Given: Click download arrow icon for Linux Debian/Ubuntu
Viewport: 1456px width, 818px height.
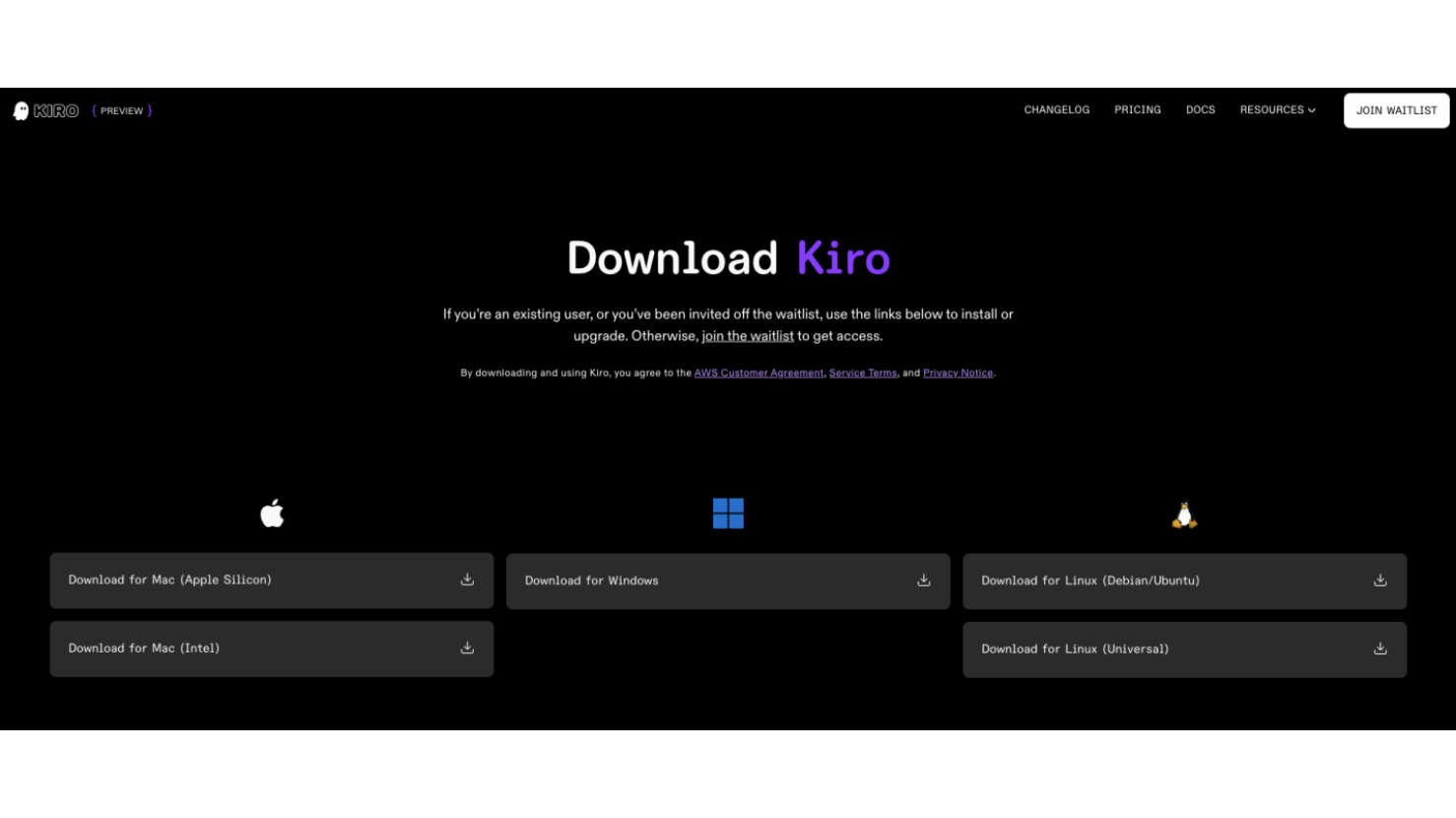Looking at the screenshot, I should coord(1379,580).
